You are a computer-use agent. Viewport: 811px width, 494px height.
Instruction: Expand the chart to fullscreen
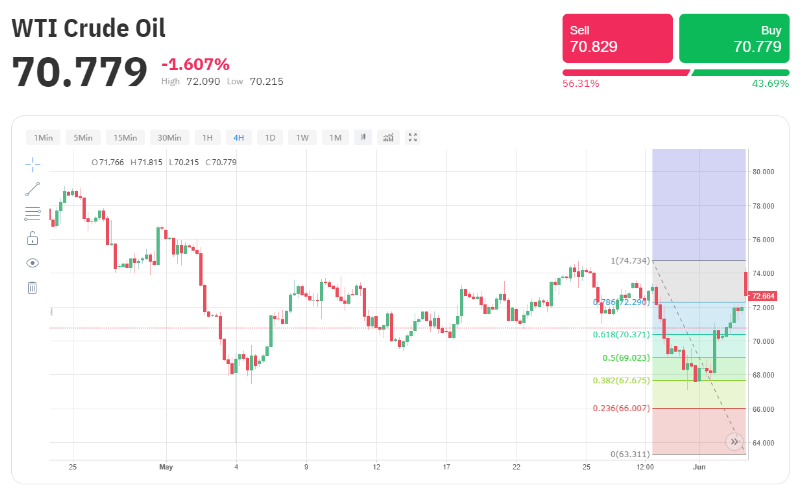[x=412, y=137]
